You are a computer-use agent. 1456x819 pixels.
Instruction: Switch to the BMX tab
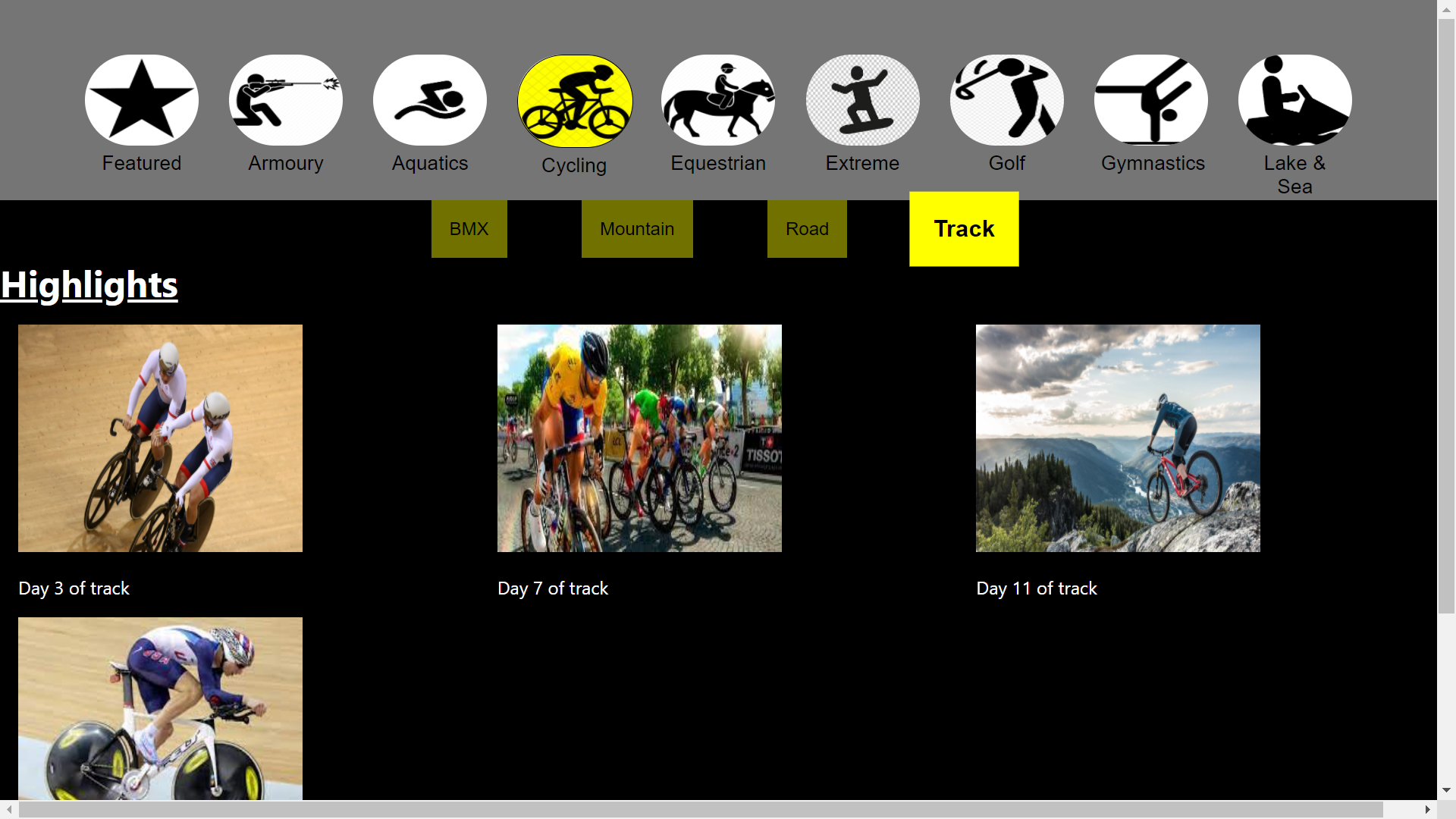[x=469, y=229]
